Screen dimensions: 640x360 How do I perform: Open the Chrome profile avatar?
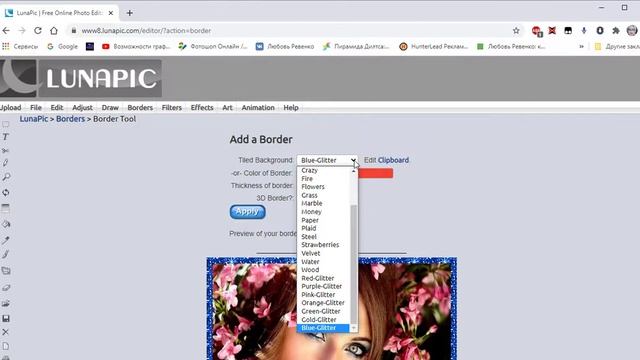click(632, 31)
